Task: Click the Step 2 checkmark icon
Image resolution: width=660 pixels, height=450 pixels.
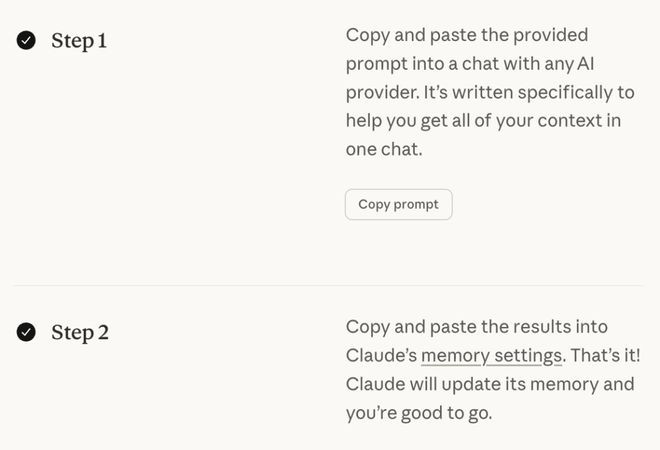Action: (26, 332)
